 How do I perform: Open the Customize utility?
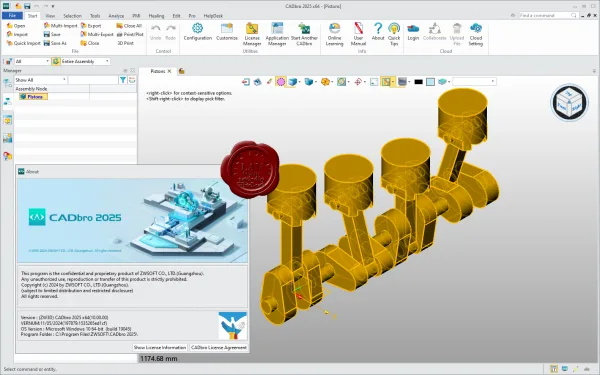click(x=227, y=31)
